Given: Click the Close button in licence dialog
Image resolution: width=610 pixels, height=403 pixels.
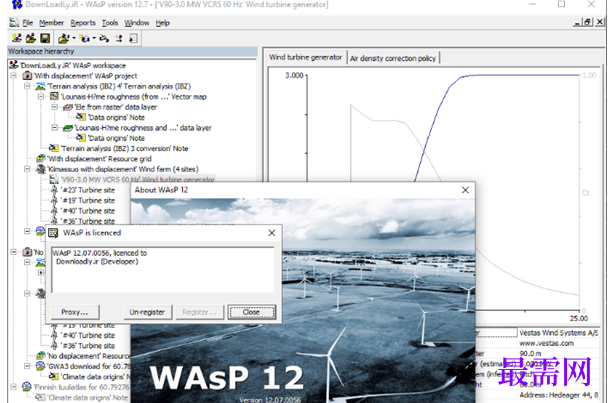Looking at the screenshot, I should click(251, 312).
